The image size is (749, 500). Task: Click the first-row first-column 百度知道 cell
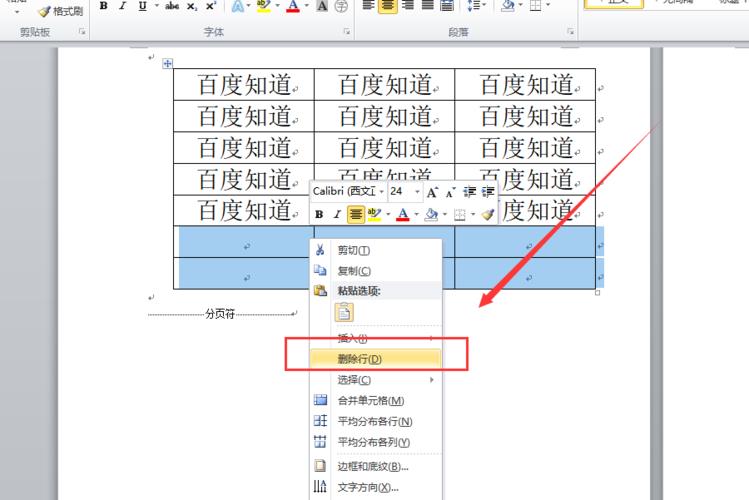[244, 85]
